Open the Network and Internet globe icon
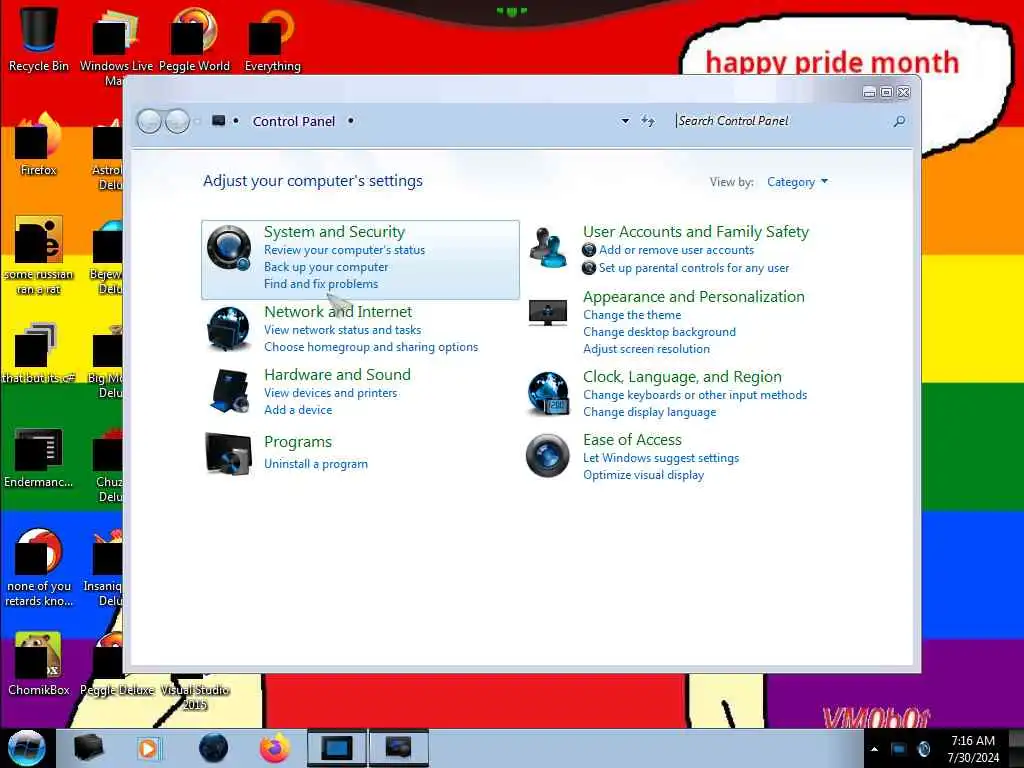This screenshot has width=1024, height=768. 229,329
